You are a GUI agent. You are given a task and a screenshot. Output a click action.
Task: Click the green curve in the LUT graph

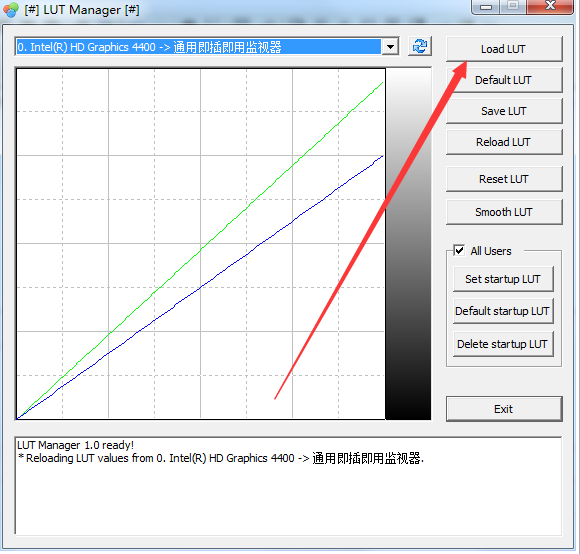(200, 251)
